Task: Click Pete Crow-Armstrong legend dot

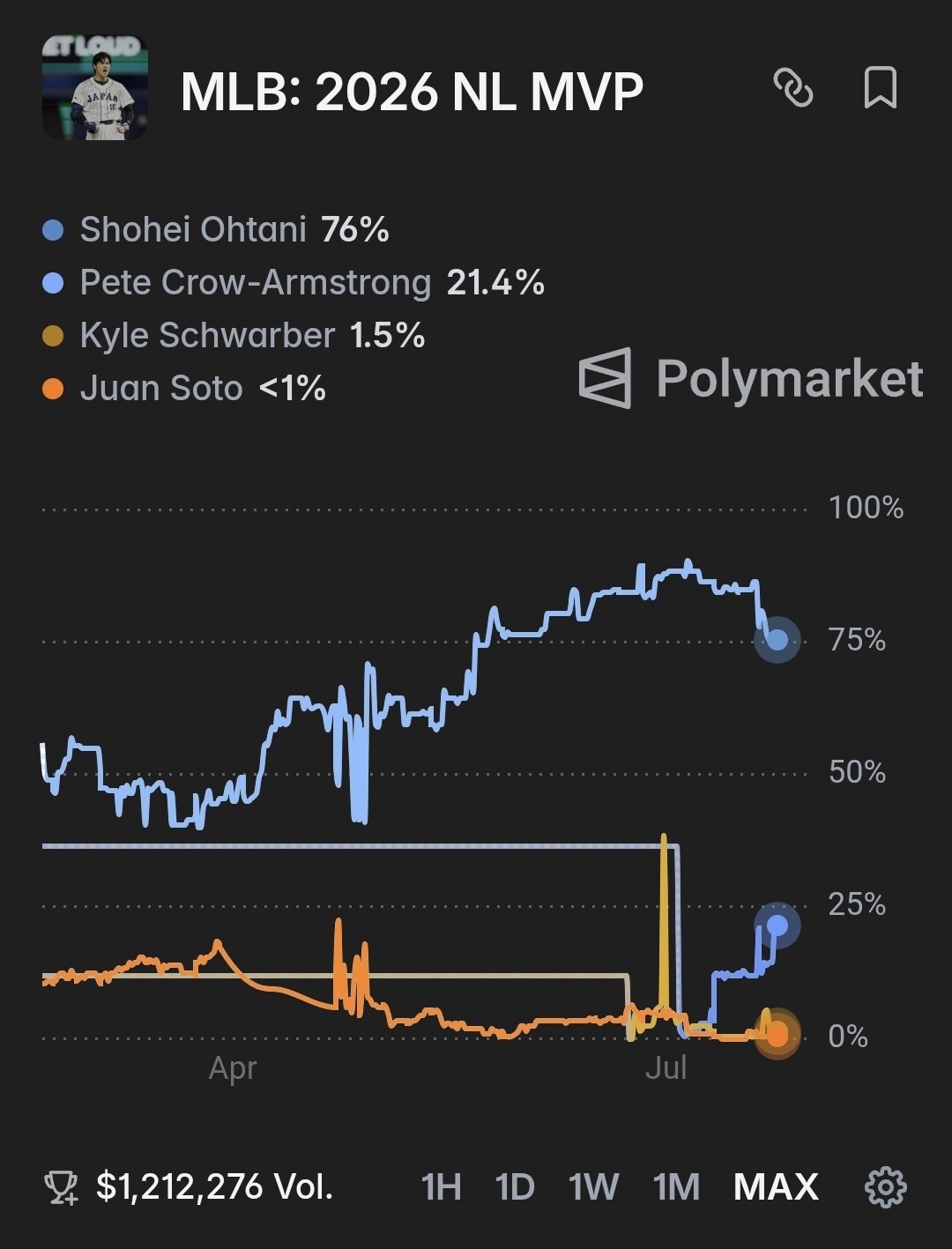Action: click(53, 284)
